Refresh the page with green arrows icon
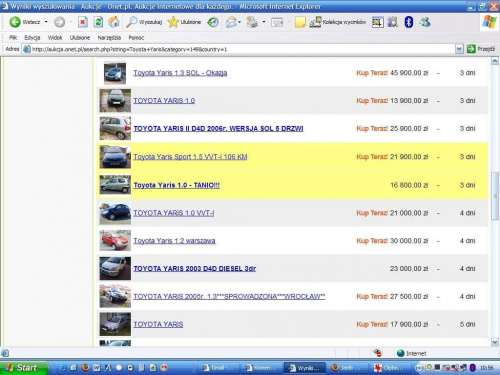Image resolution: width=500 pixels, height=375 pixels. 98,22
